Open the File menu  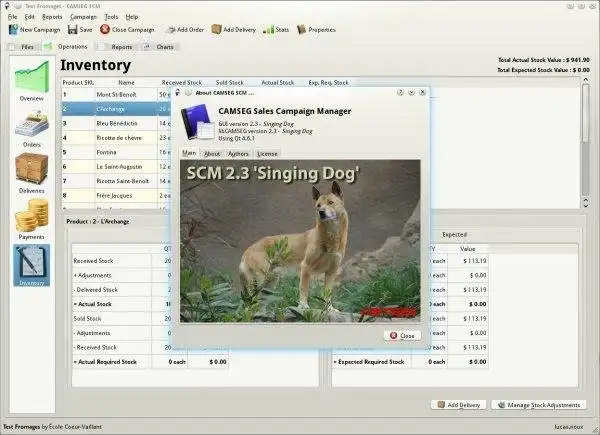pyautogui.click(x=12, y=17)
